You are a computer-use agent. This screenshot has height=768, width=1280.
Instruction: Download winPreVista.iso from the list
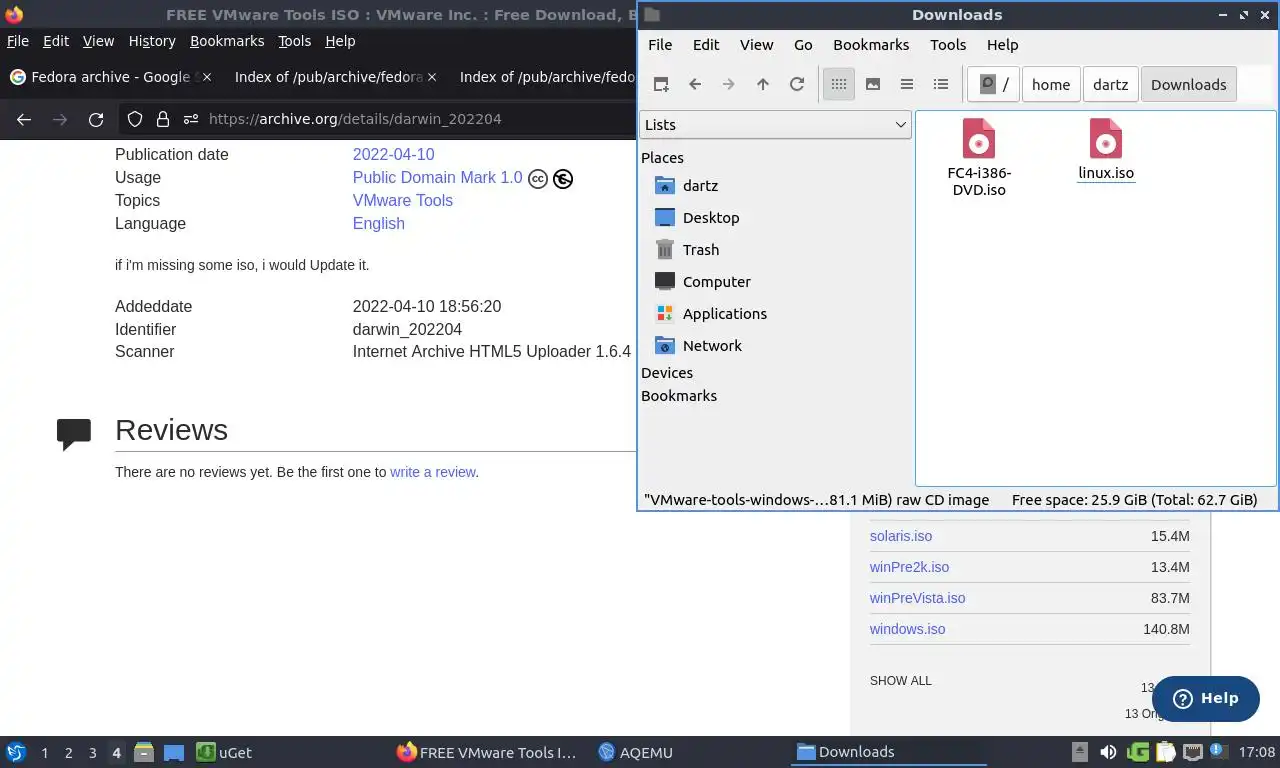click(918, 598)
